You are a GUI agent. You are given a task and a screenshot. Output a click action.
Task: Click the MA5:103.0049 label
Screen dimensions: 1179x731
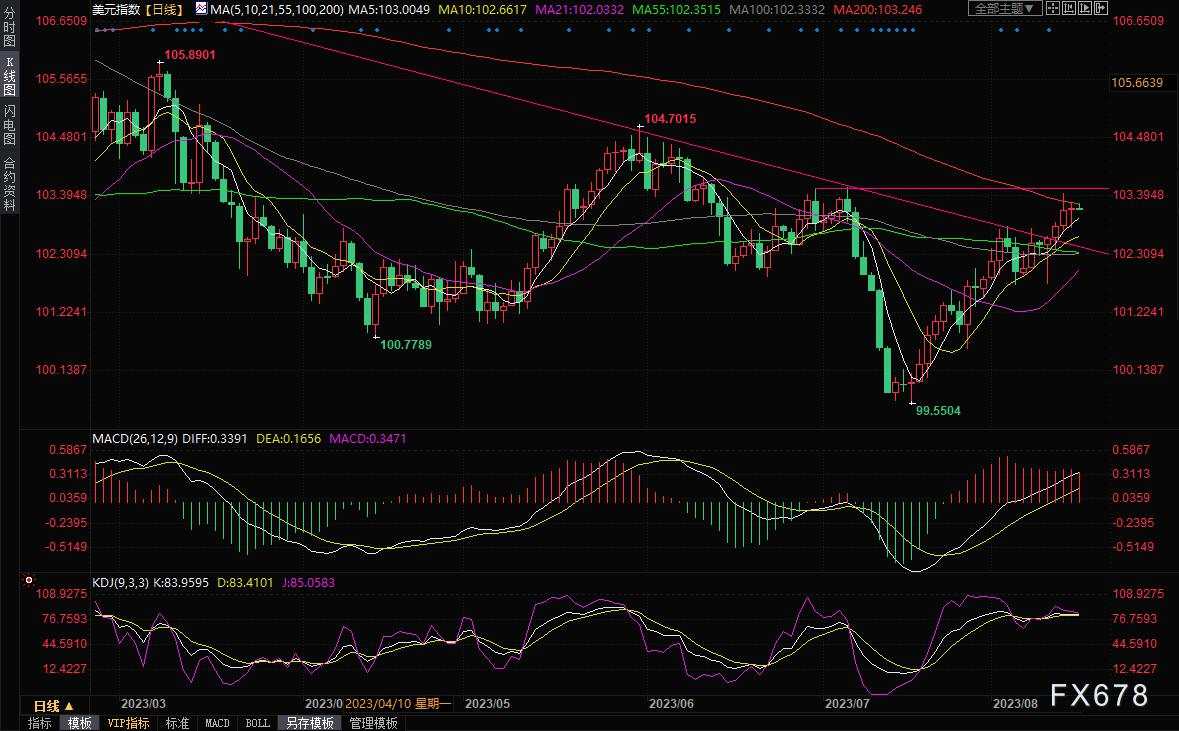(389, 10)
